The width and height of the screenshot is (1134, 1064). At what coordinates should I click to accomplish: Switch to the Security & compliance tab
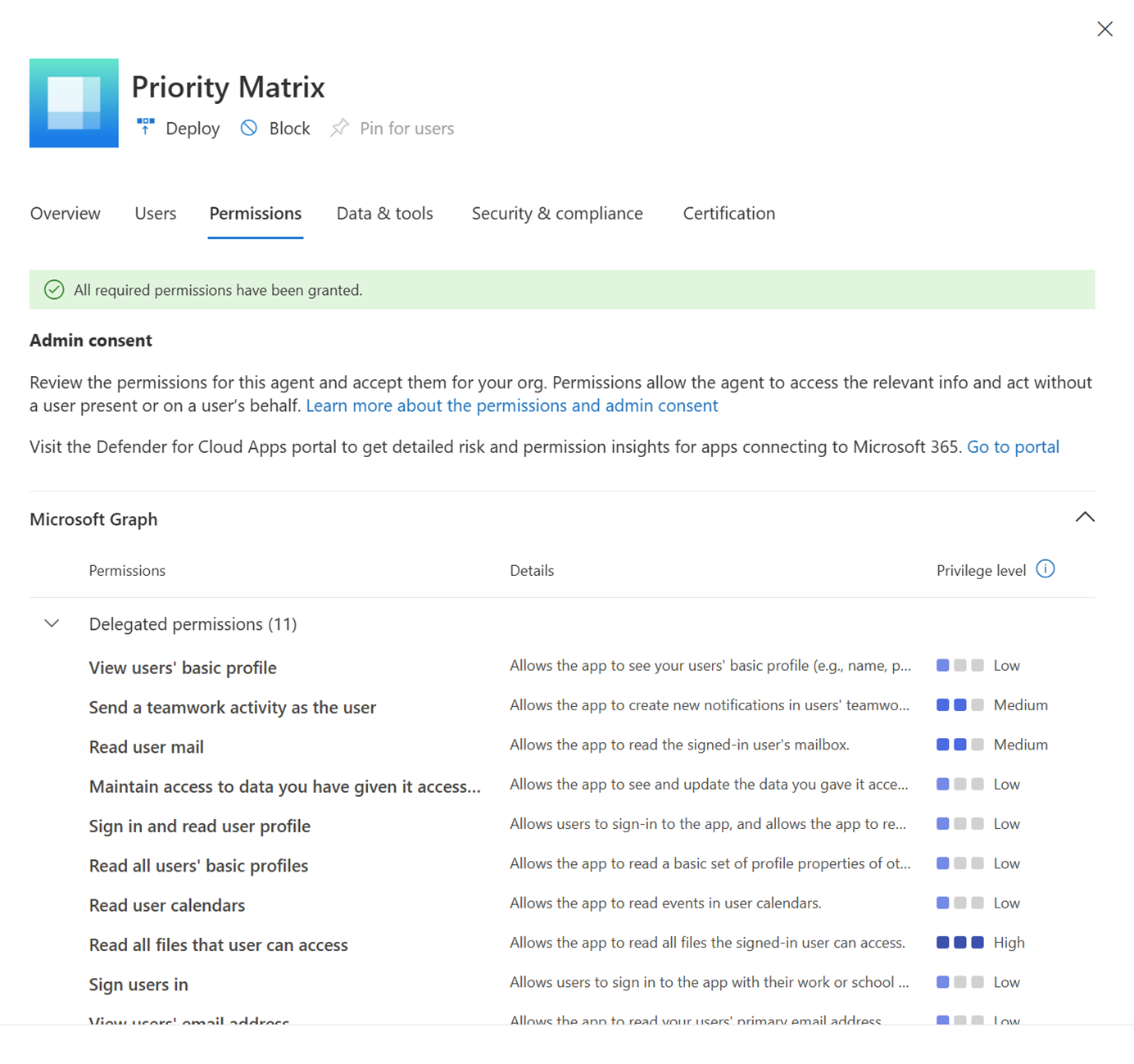click(557, 213)
